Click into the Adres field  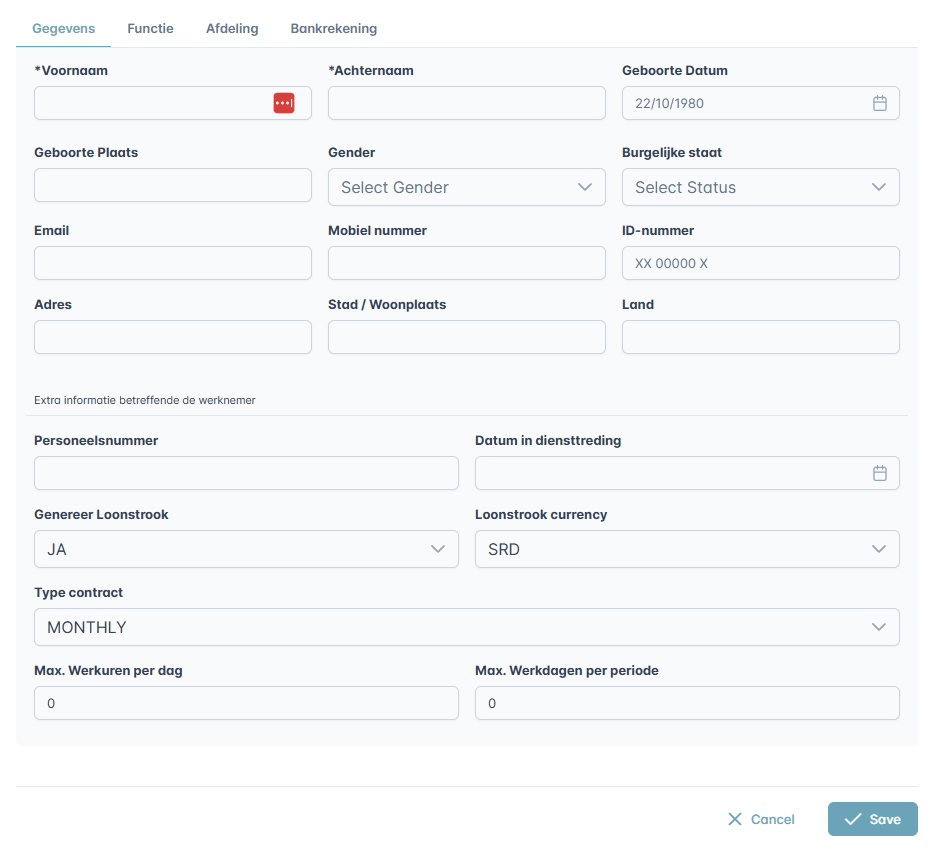(x=173, y=337)
